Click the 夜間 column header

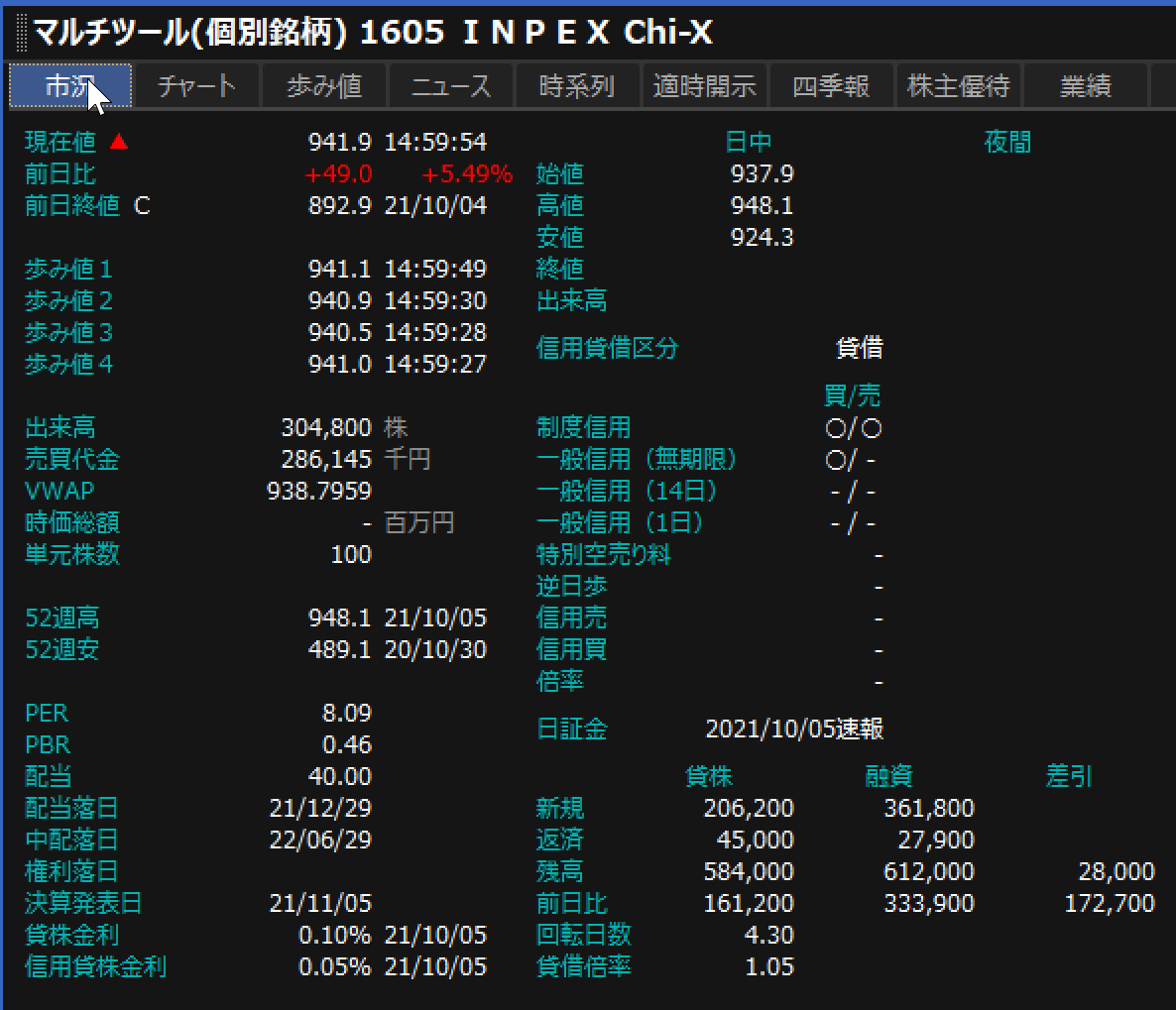[1007, 142]
